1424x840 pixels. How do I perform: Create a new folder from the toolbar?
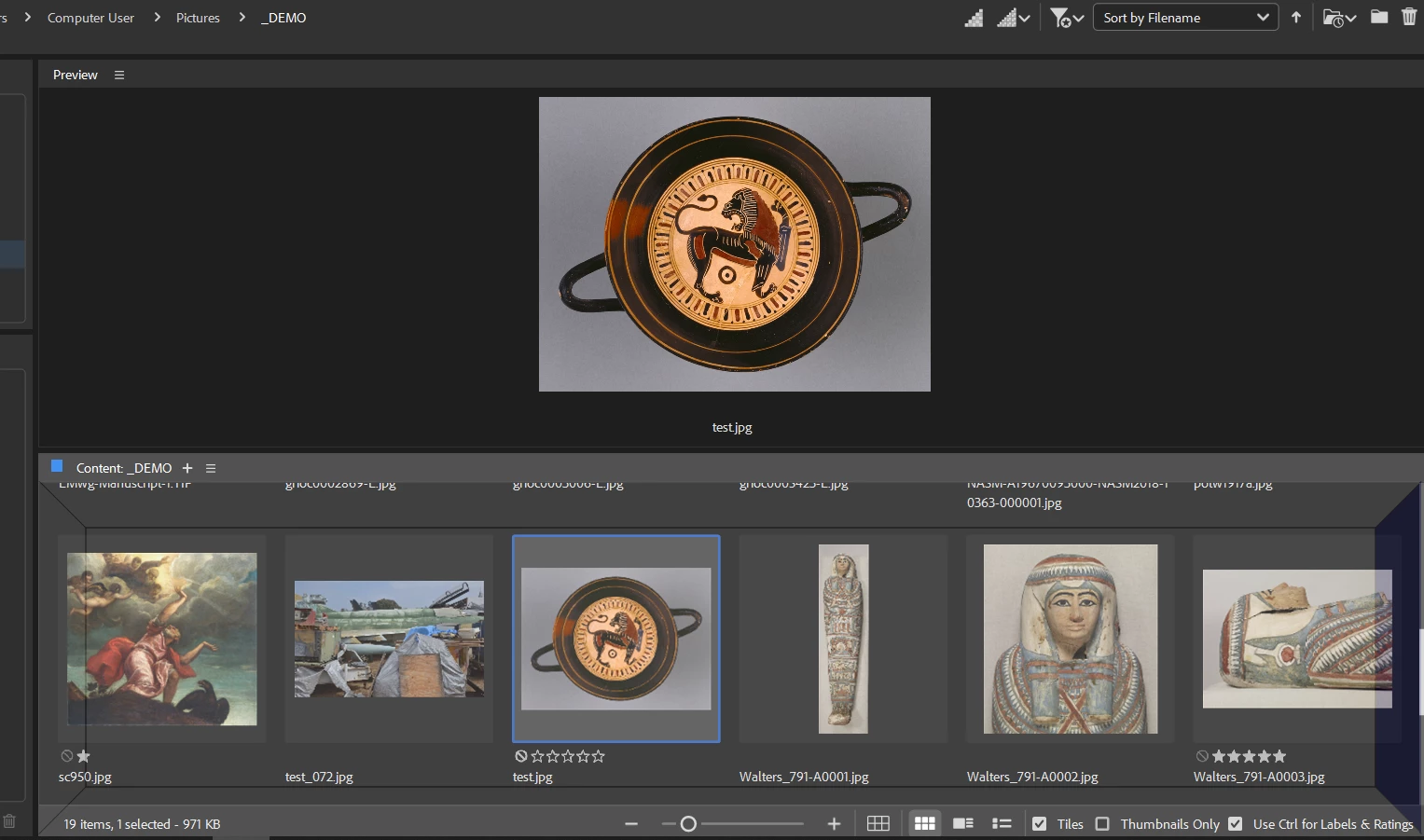click(x=1379, y=17)
